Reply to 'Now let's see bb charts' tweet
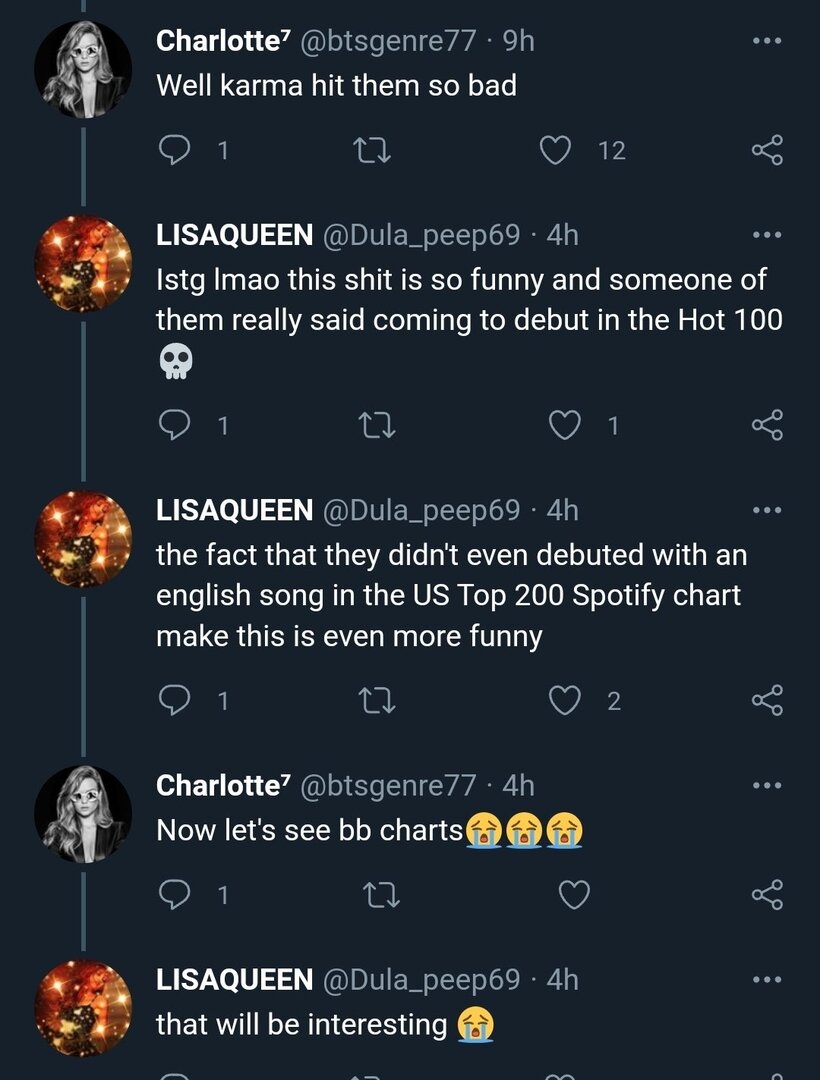Viewport: 820px width, 1080px height. click(x=174, y=895)
